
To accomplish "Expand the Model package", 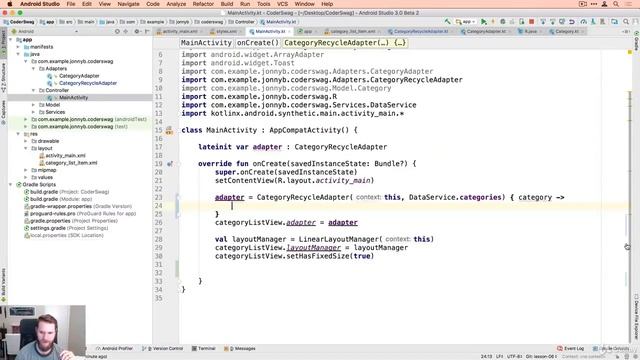I will coord(33,105).
